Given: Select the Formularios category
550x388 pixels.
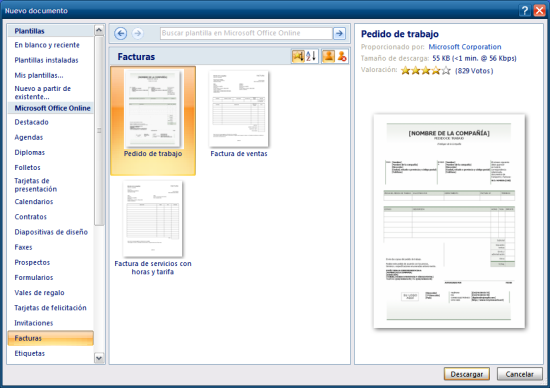Looking at the screenshot, I should (34, 277).
